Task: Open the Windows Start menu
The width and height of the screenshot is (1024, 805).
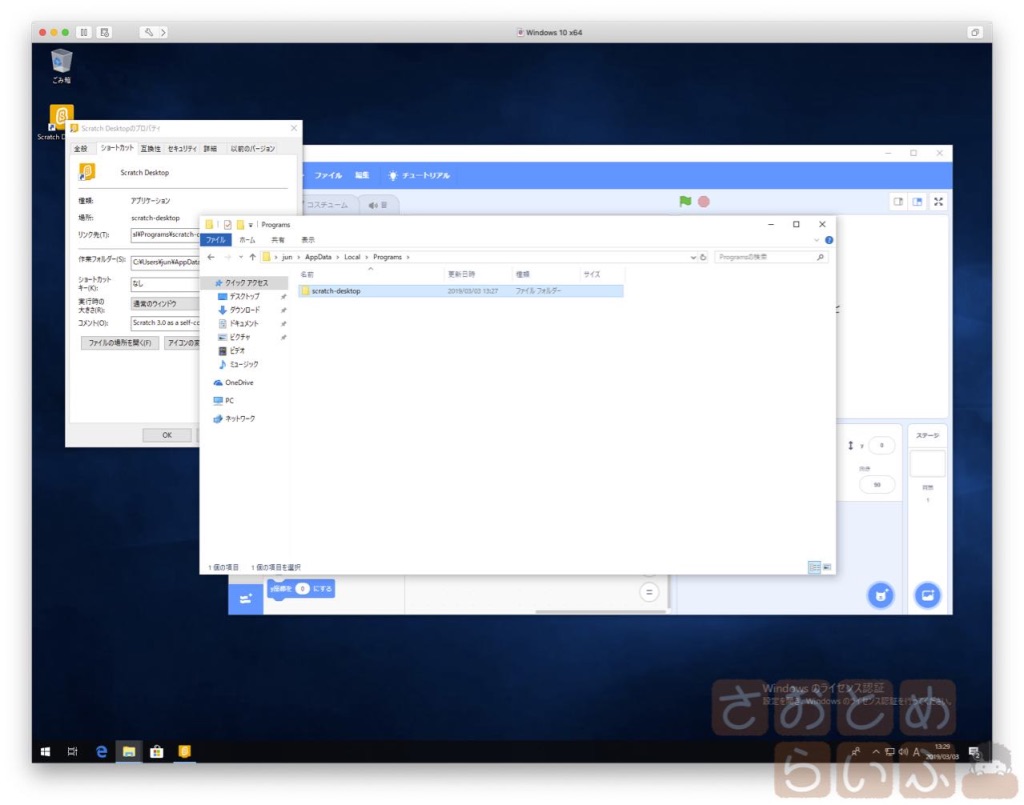Action: click(45, 751)
